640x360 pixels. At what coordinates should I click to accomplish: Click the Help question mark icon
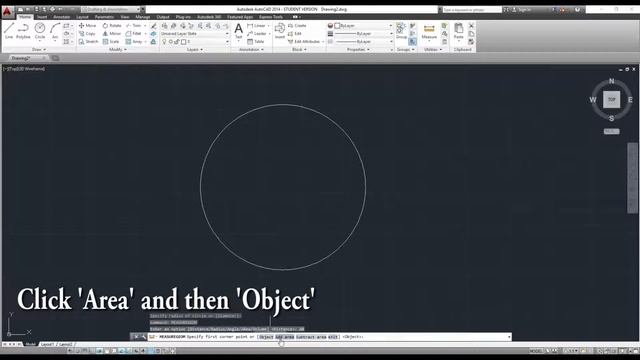point(577,9)
